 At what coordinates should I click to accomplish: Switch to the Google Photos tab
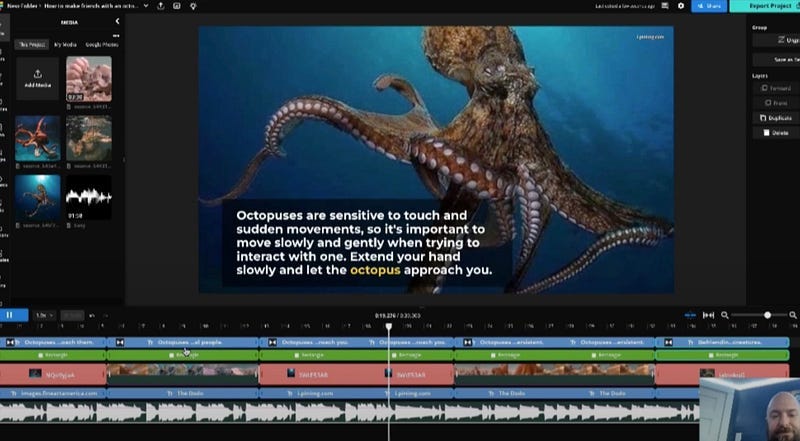point(102,45)
